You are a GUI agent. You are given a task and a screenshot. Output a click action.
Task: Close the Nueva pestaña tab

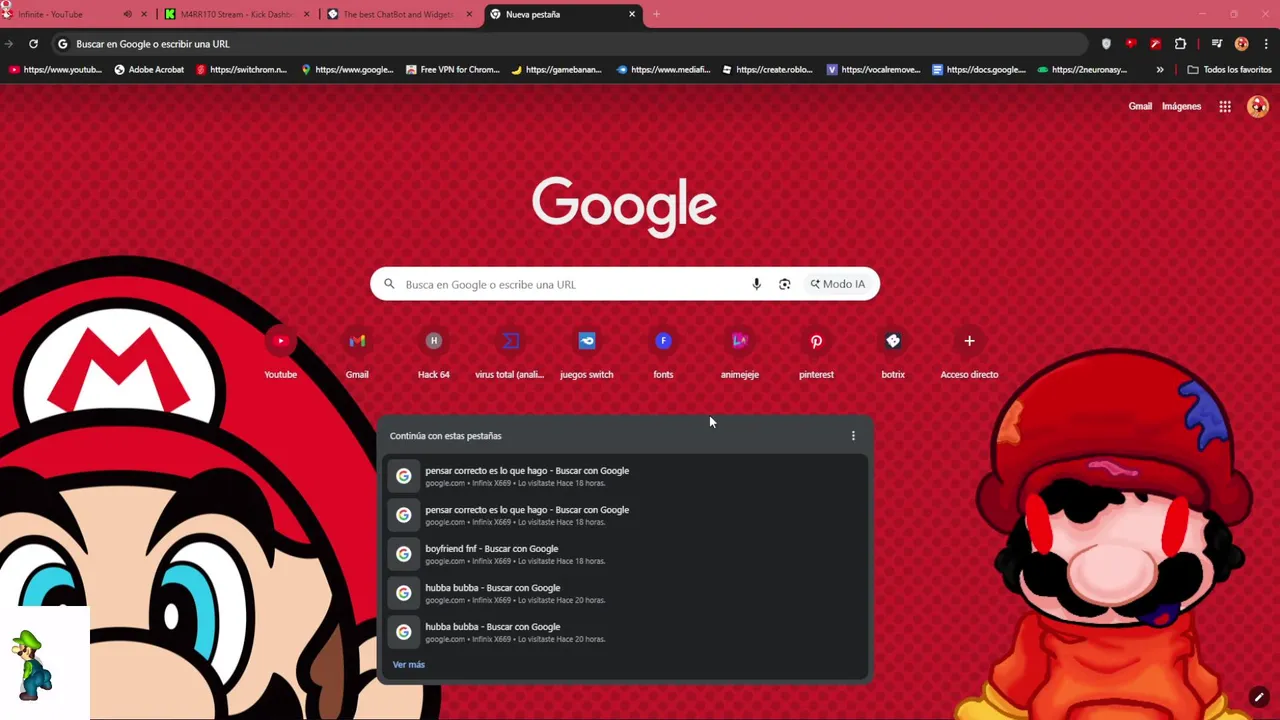pos(632,14)
